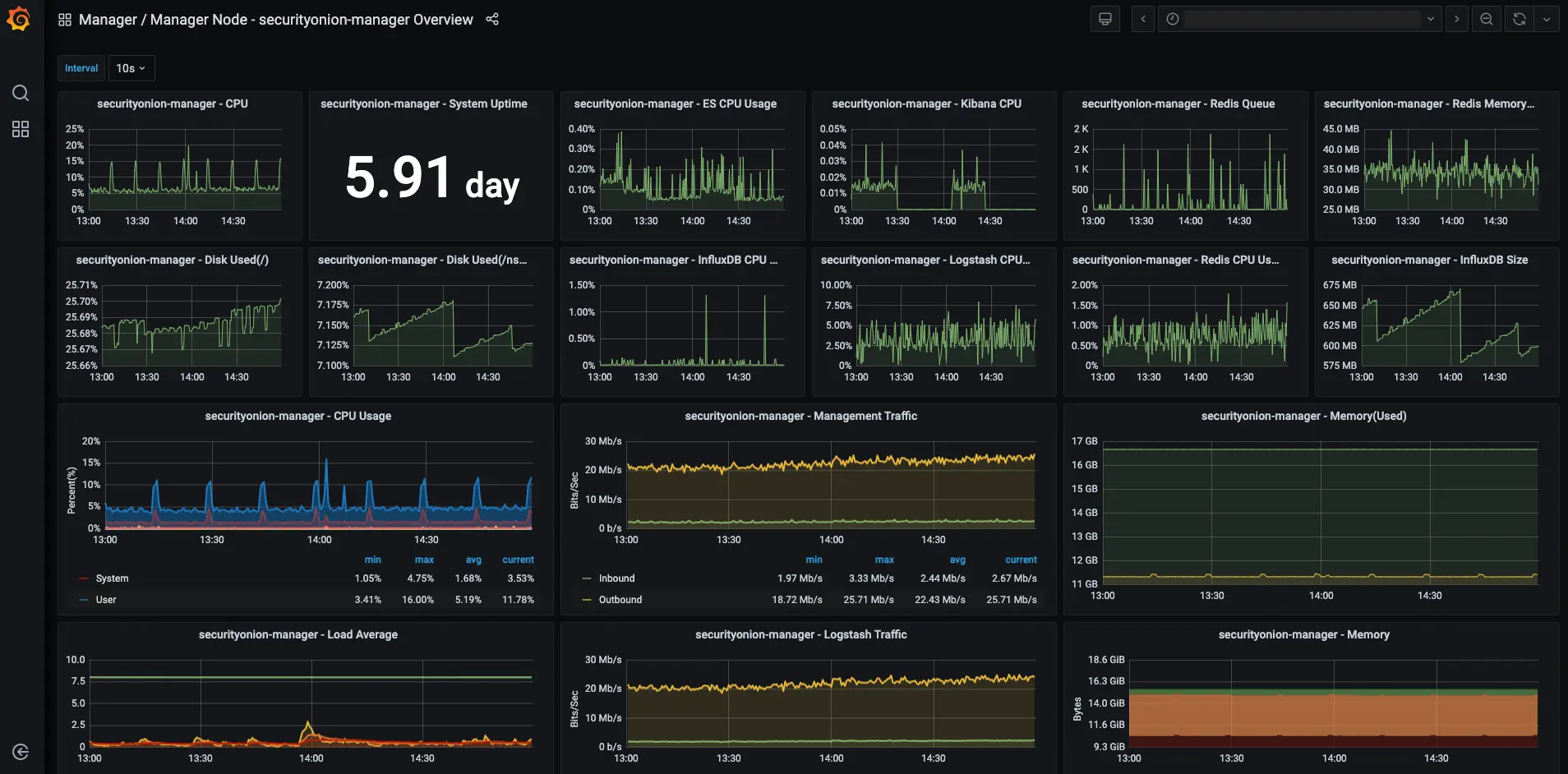Open System Uptime panel title menu
This screenshot has height=774, width=1568.
pyautogui.click(x=424, y=104)
